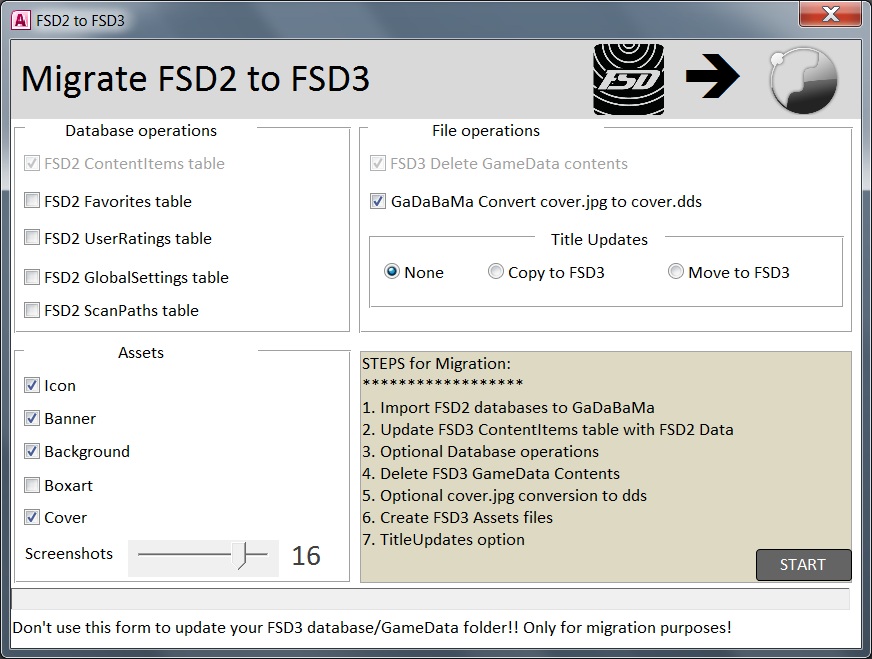Click the warning text about migration purposes
This screenshot has height=659, width=872.
click(372, 627)
